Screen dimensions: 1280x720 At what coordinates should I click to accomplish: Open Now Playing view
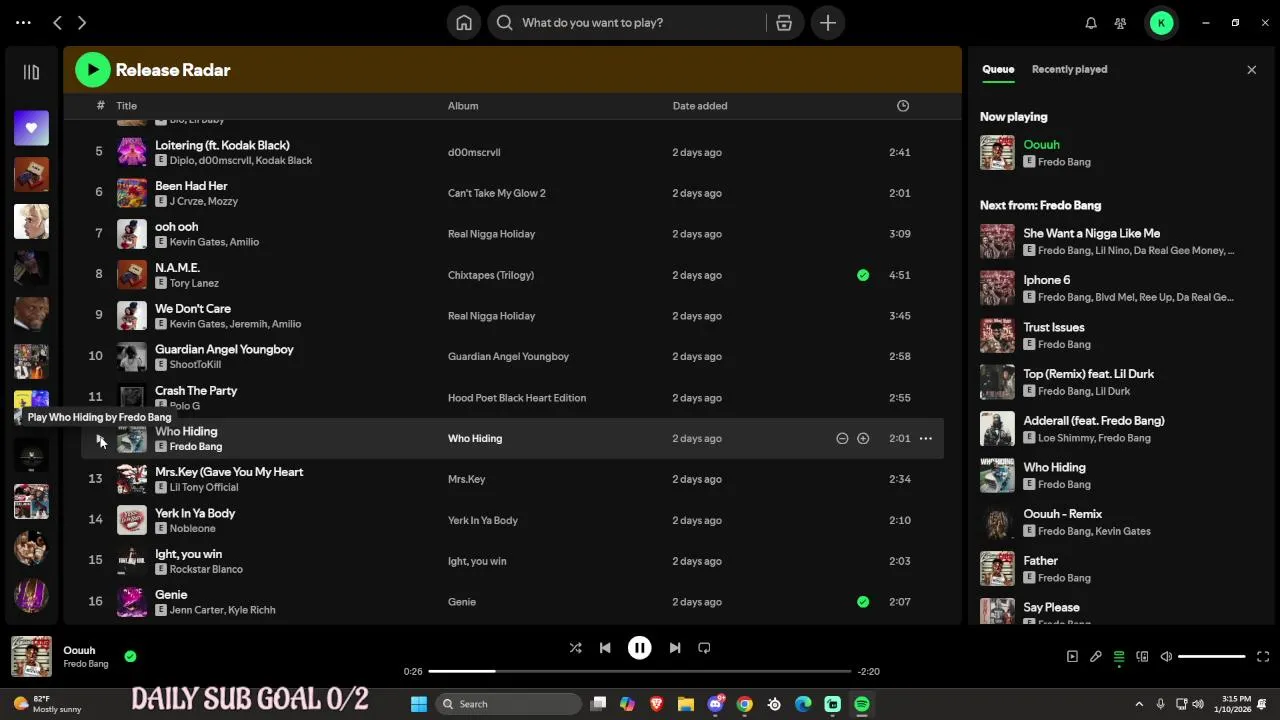[x=1072, y=657]
